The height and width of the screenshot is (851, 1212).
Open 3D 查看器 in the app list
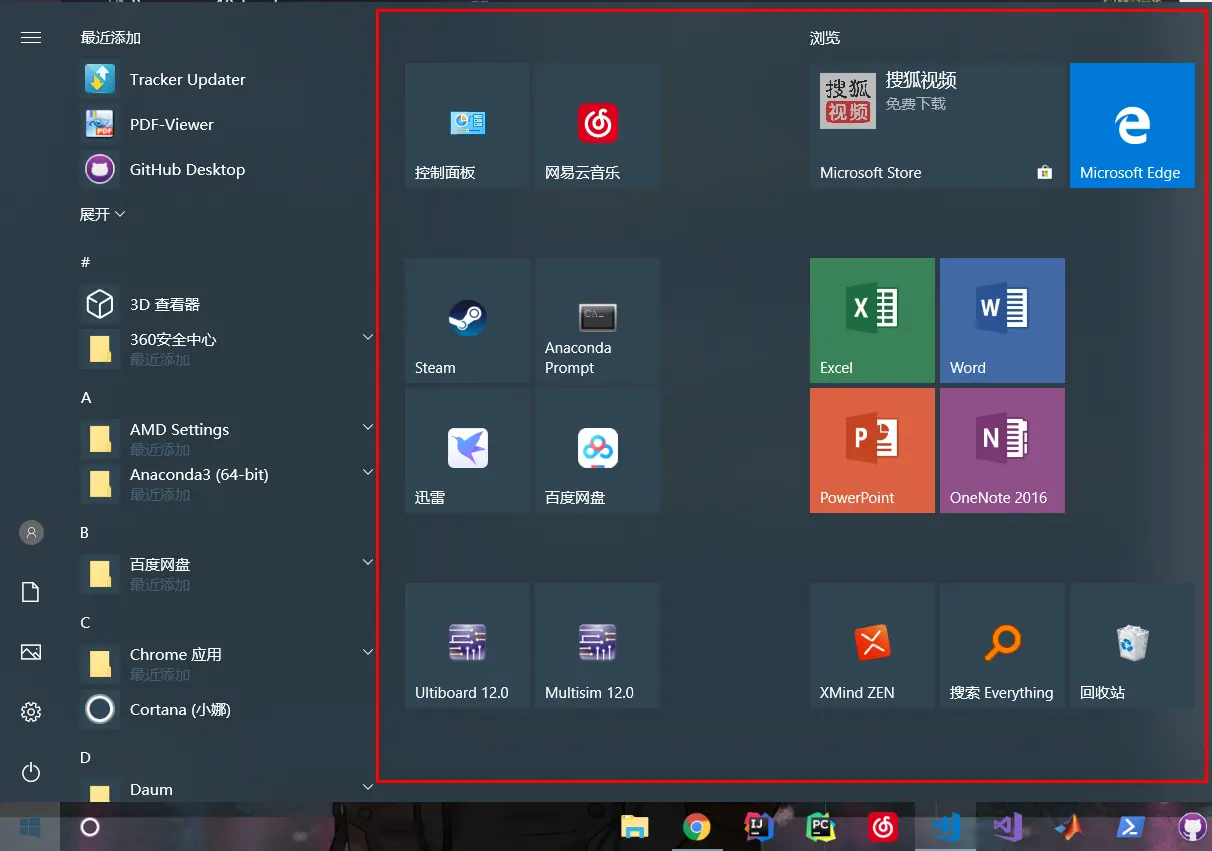[x=226, y=304]
